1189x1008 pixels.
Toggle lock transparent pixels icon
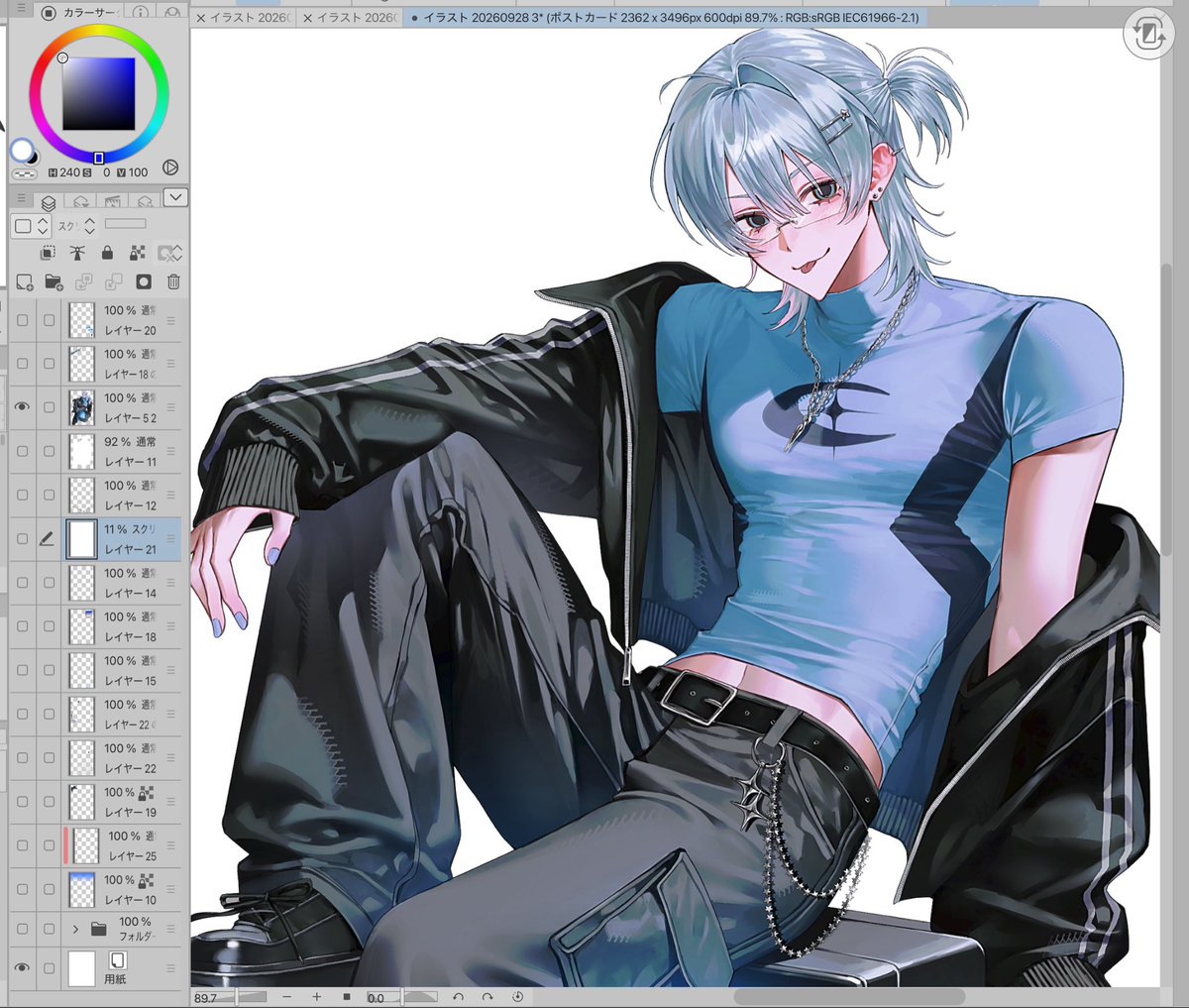click(137, 254)
